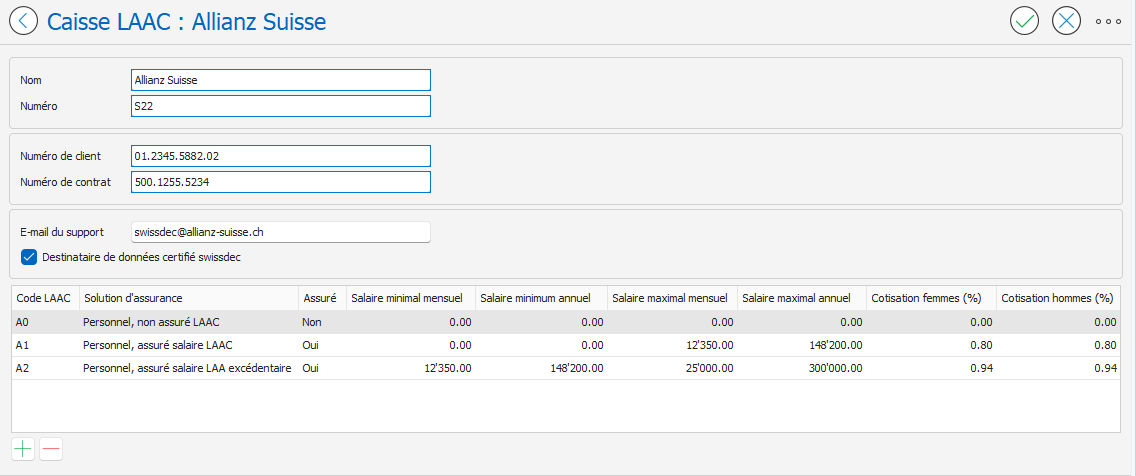The image size is (1136, 476).
Task: Select A2 maximal monthly salary 25'000.00
Action: point(672,368)
